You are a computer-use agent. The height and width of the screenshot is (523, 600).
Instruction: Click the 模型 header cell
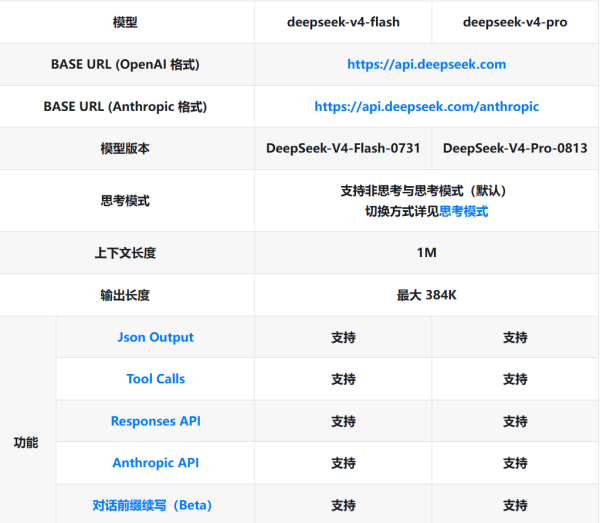pos(125,22)
